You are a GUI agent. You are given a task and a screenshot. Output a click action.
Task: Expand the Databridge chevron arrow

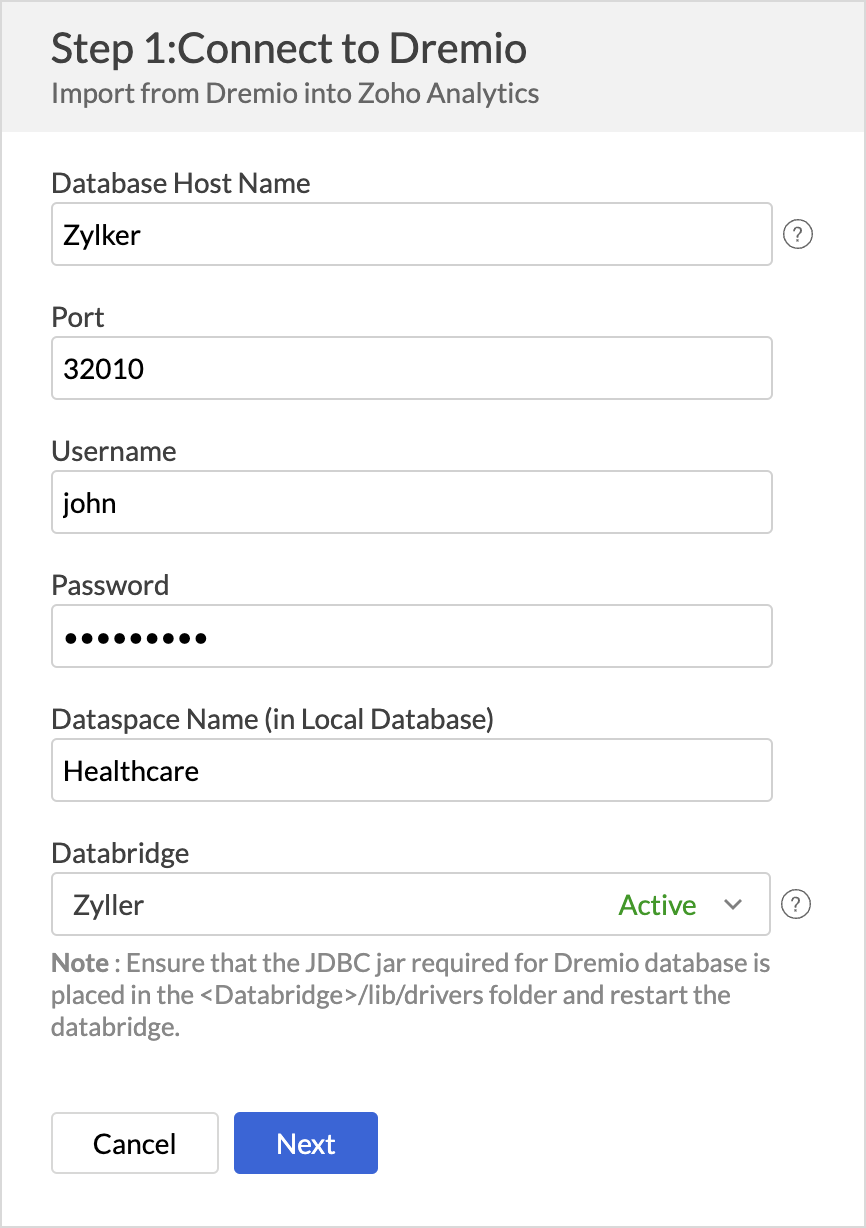click(733, 905)
